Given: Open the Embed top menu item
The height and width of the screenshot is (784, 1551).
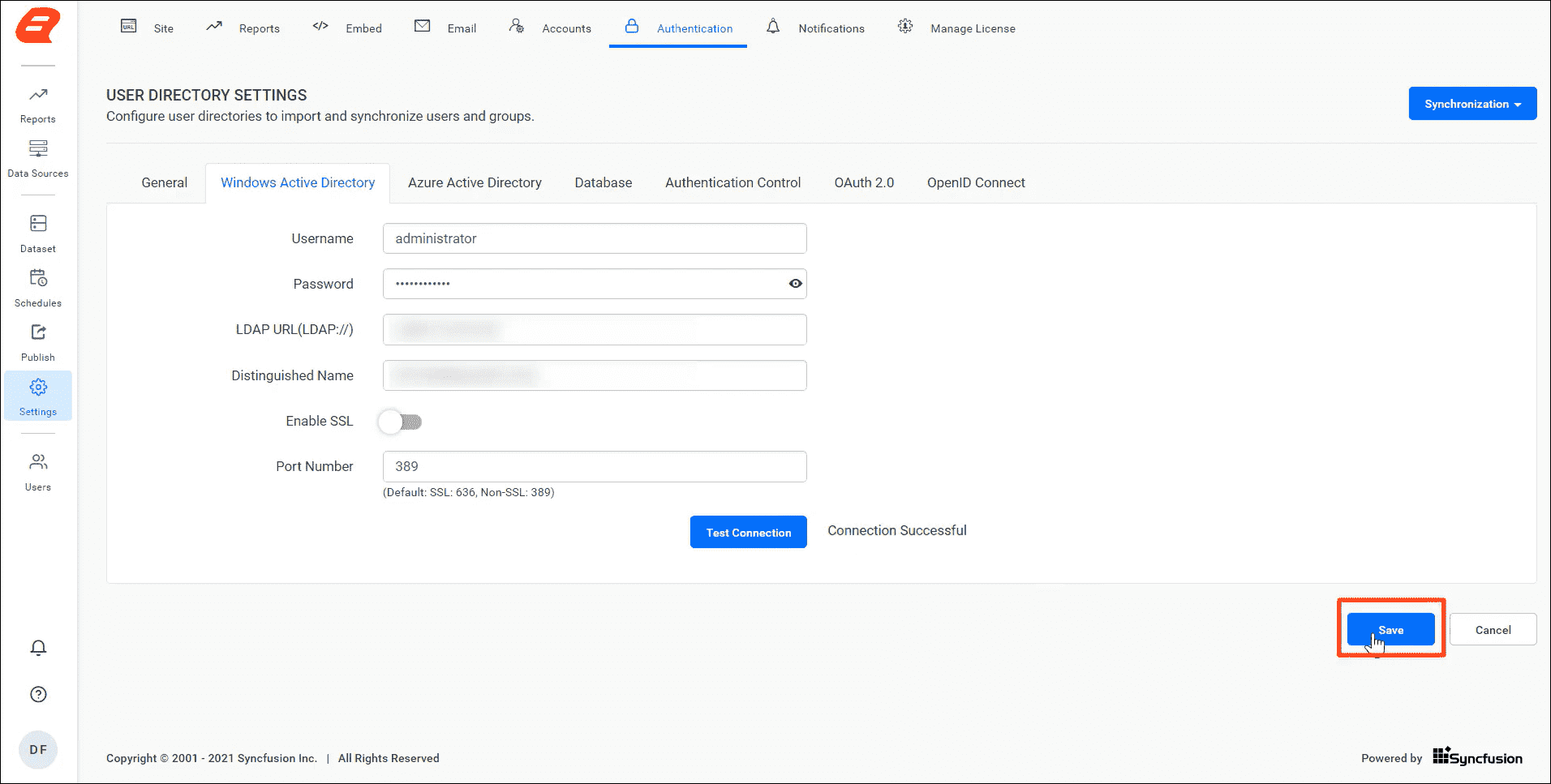Looking at the screenshot, I should [x=363, y=28].
